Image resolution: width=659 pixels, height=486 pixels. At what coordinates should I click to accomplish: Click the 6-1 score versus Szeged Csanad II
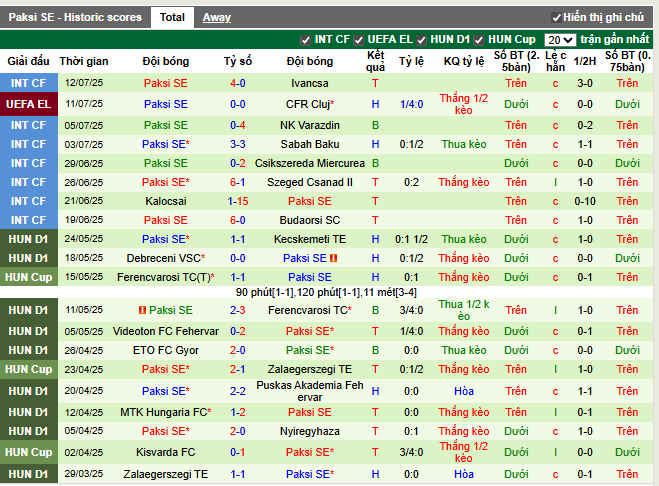click(237, 182)
